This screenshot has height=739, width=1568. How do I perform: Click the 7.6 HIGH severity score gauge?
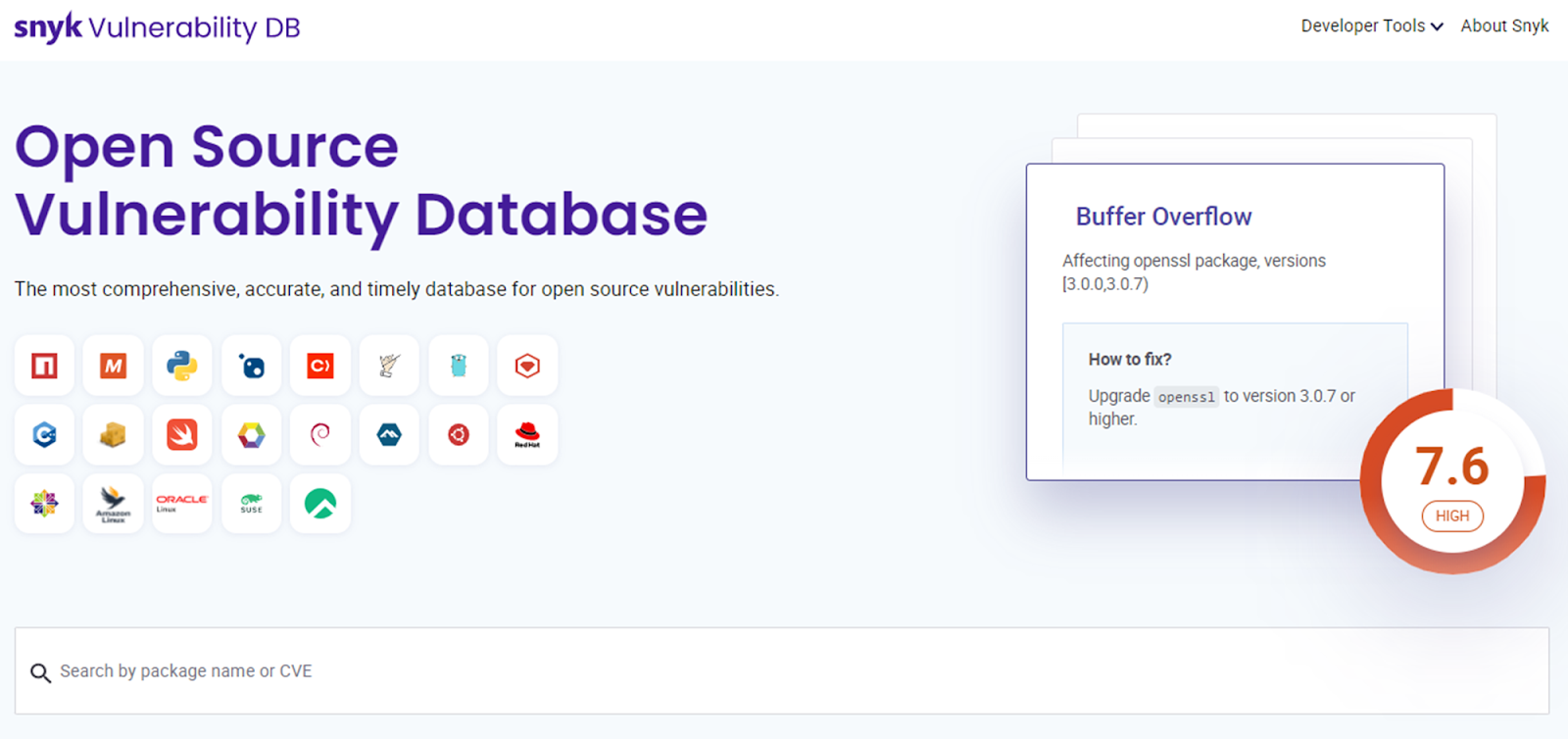(x=1451, y=481)
